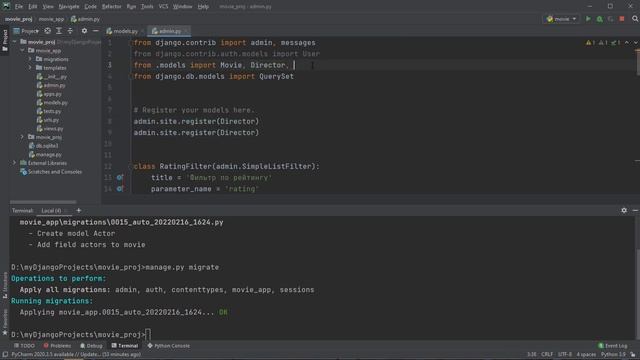Click the Collapse All icon in Project panel
The height and width of the screenshot is (360, 640).
[70, 31]
